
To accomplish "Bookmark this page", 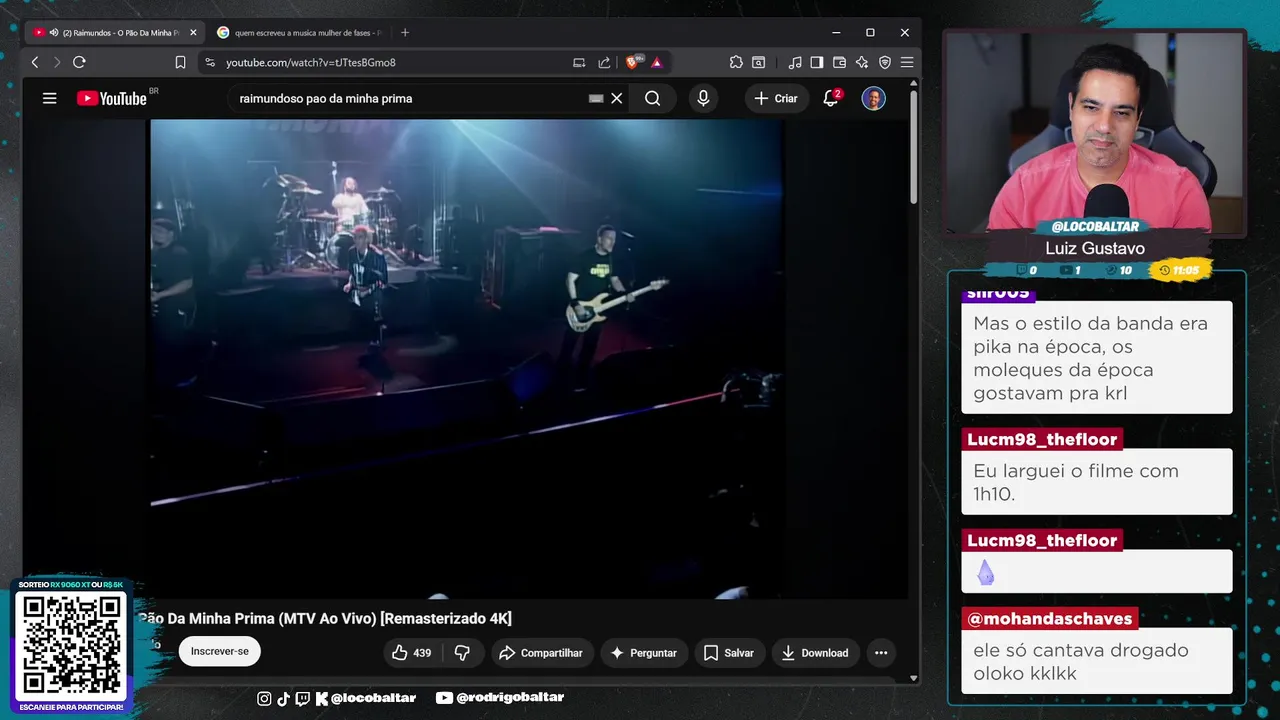I will coord(180,62).
